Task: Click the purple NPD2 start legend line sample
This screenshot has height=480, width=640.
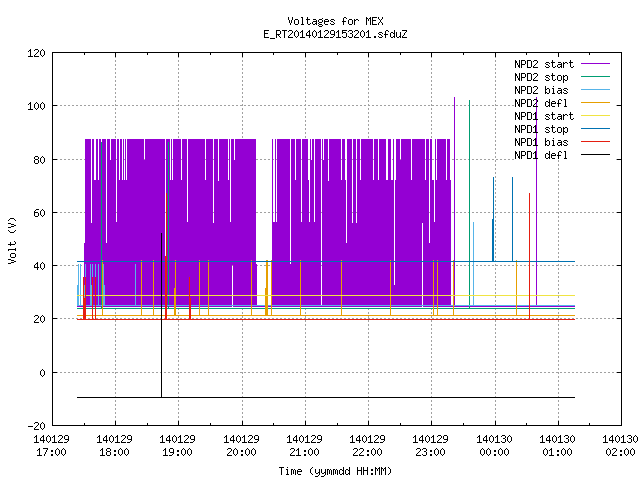Action: click(596, 64)
